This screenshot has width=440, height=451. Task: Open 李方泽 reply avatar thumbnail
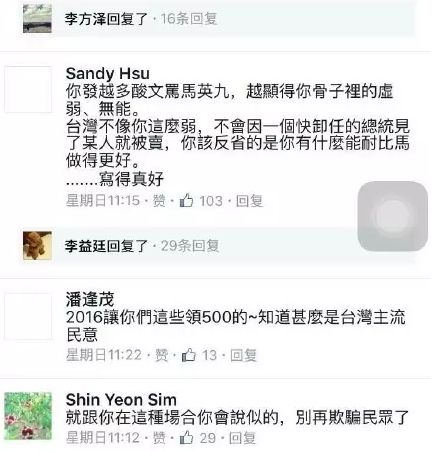pos(37,19)
